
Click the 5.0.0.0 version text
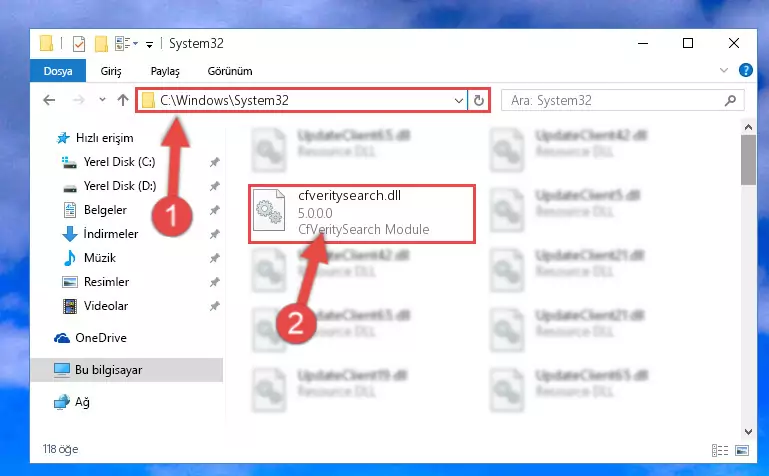pos(315,213)
